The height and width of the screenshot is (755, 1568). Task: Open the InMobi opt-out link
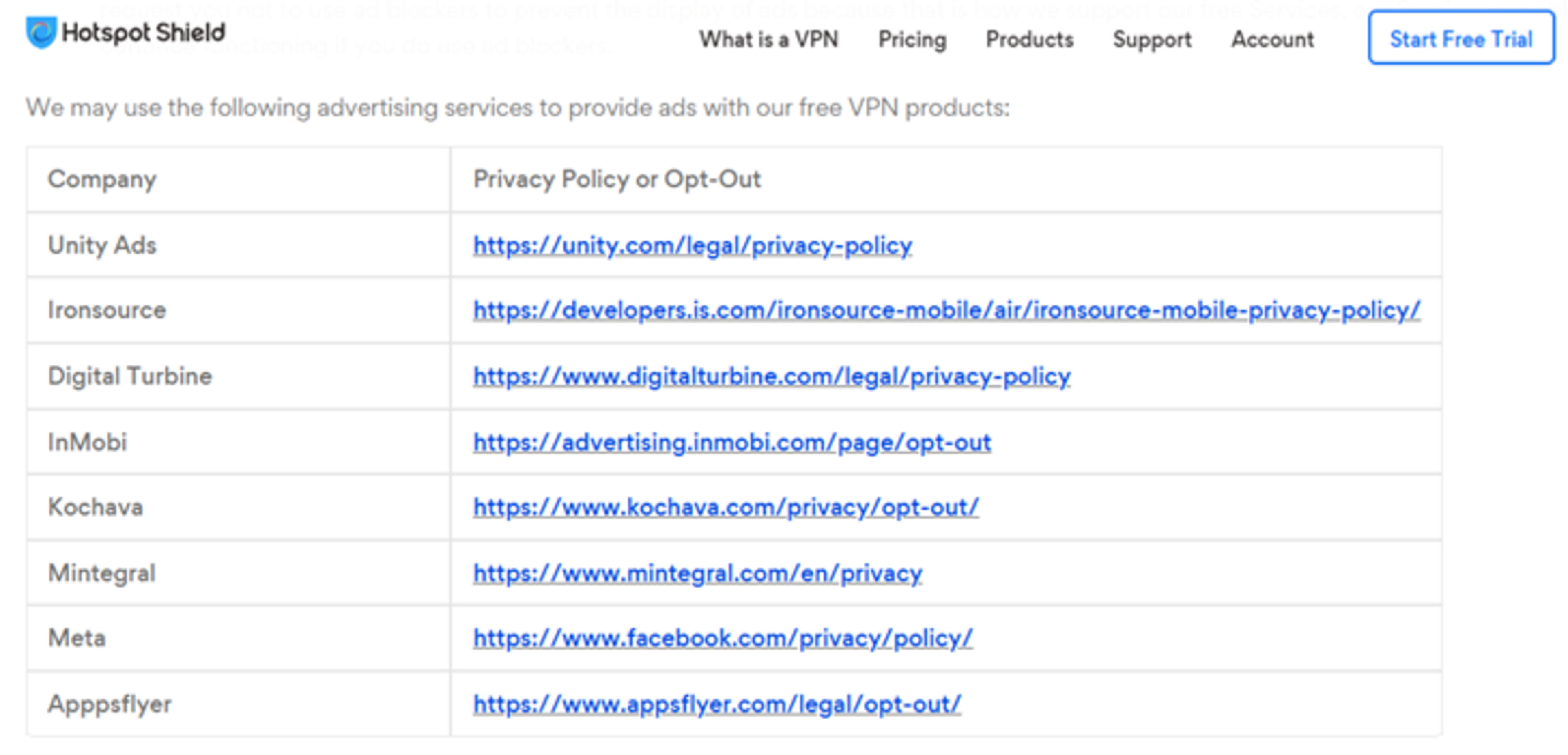pyautogui.click(x=732, y=443)
